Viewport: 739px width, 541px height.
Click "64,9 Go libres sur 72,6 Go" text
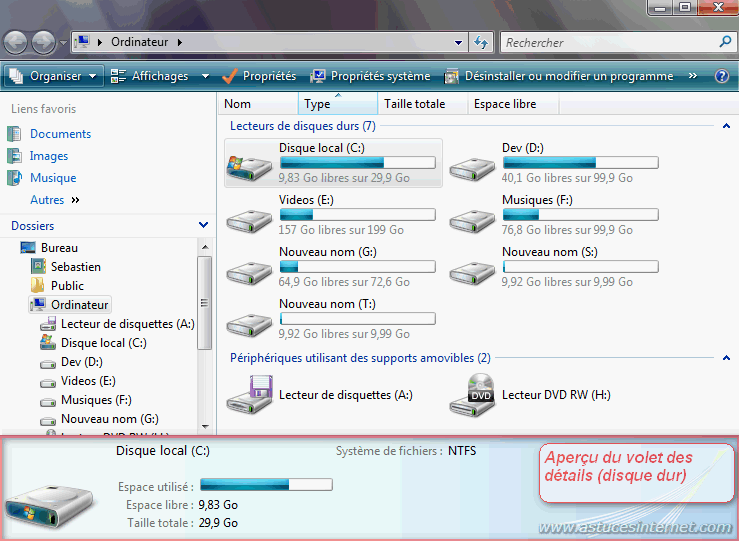coord(344,282)
